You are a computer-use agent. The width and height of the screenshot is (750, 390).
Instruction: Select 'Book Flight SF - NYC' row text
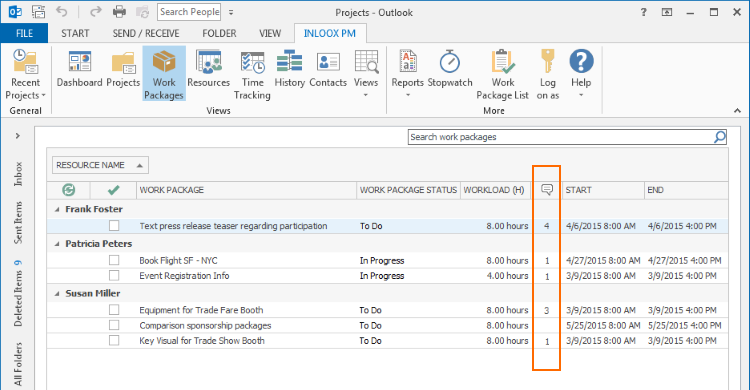(x=178, y=260)
